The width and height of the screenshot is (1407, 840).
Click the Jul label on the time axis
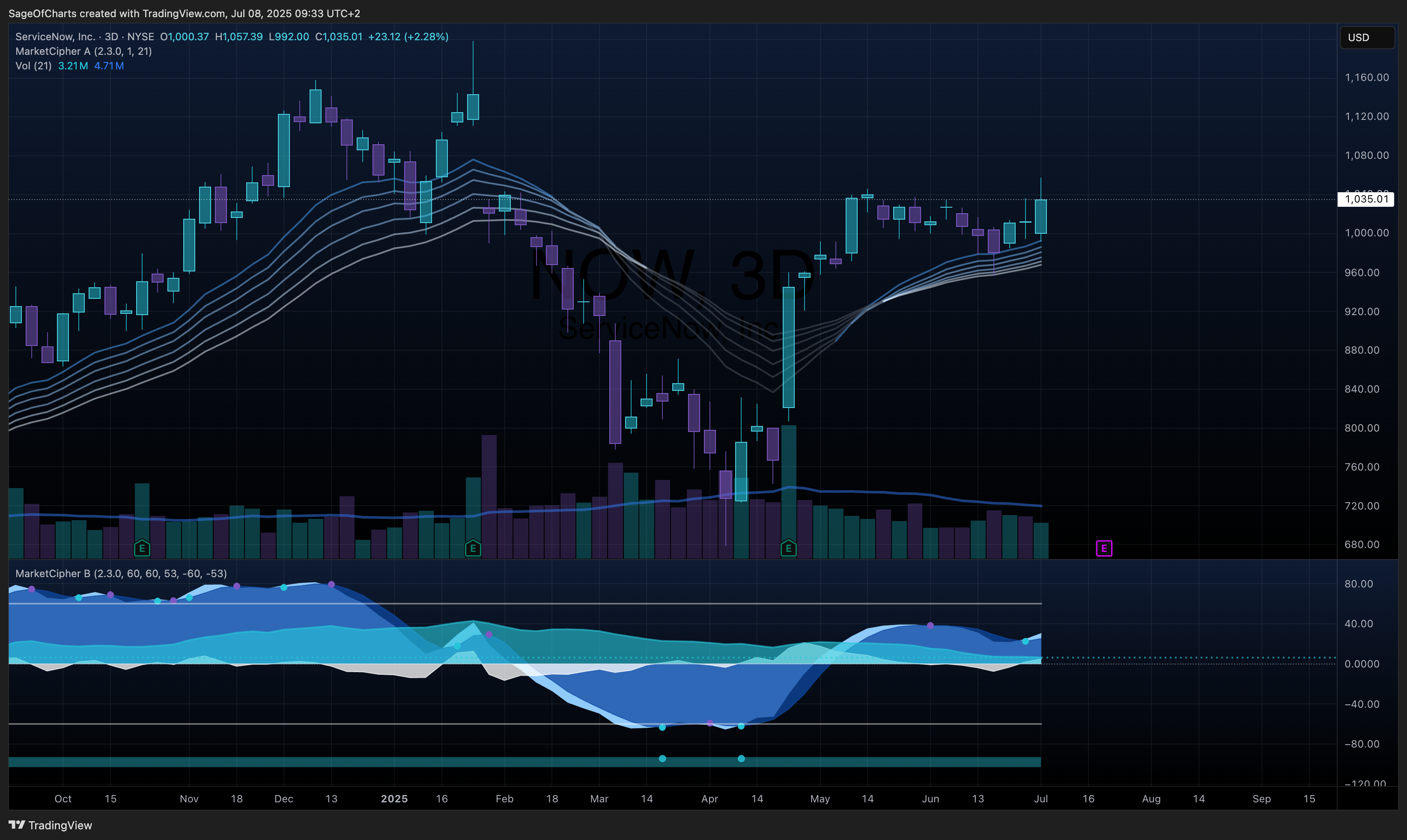[1041, 798]
